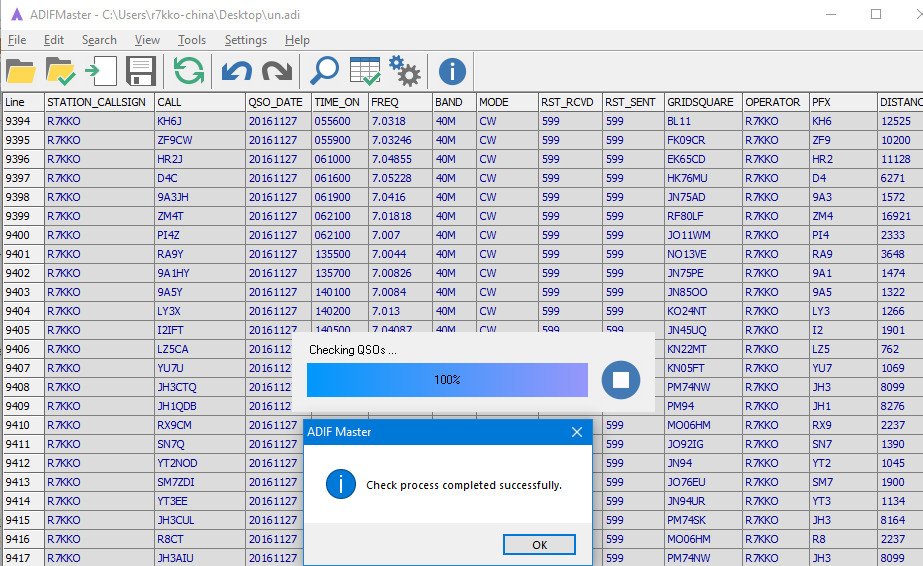Close the ADIF Master message dialog
Screen dimensions: 923x566
coord(576,432)
